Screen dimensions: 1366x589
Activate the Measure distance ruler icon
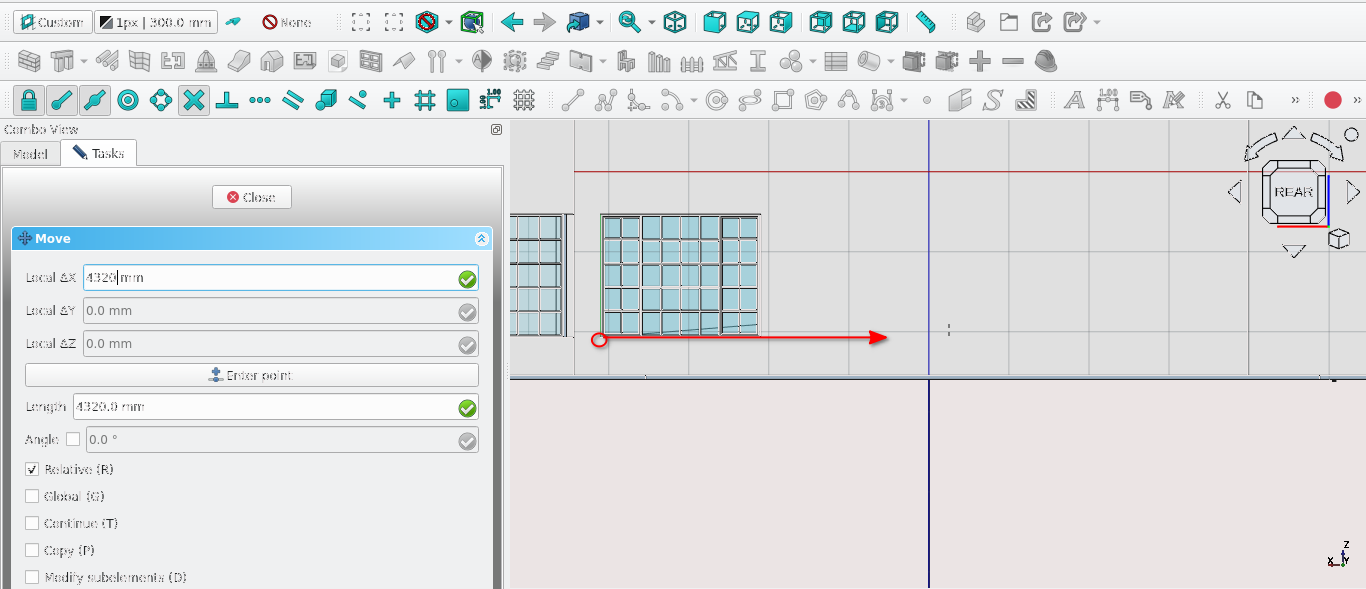point(926,22)
